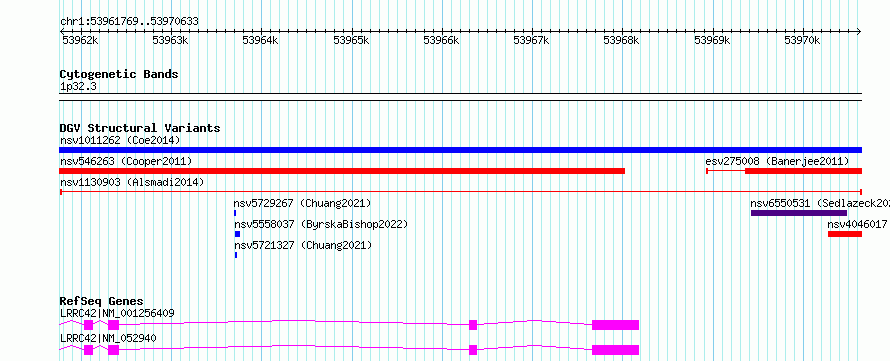Open the nsv1011262 (Coe2014) label
This screenshot has height=361, width=890.
pyautogui.click(x=120, y=140)
